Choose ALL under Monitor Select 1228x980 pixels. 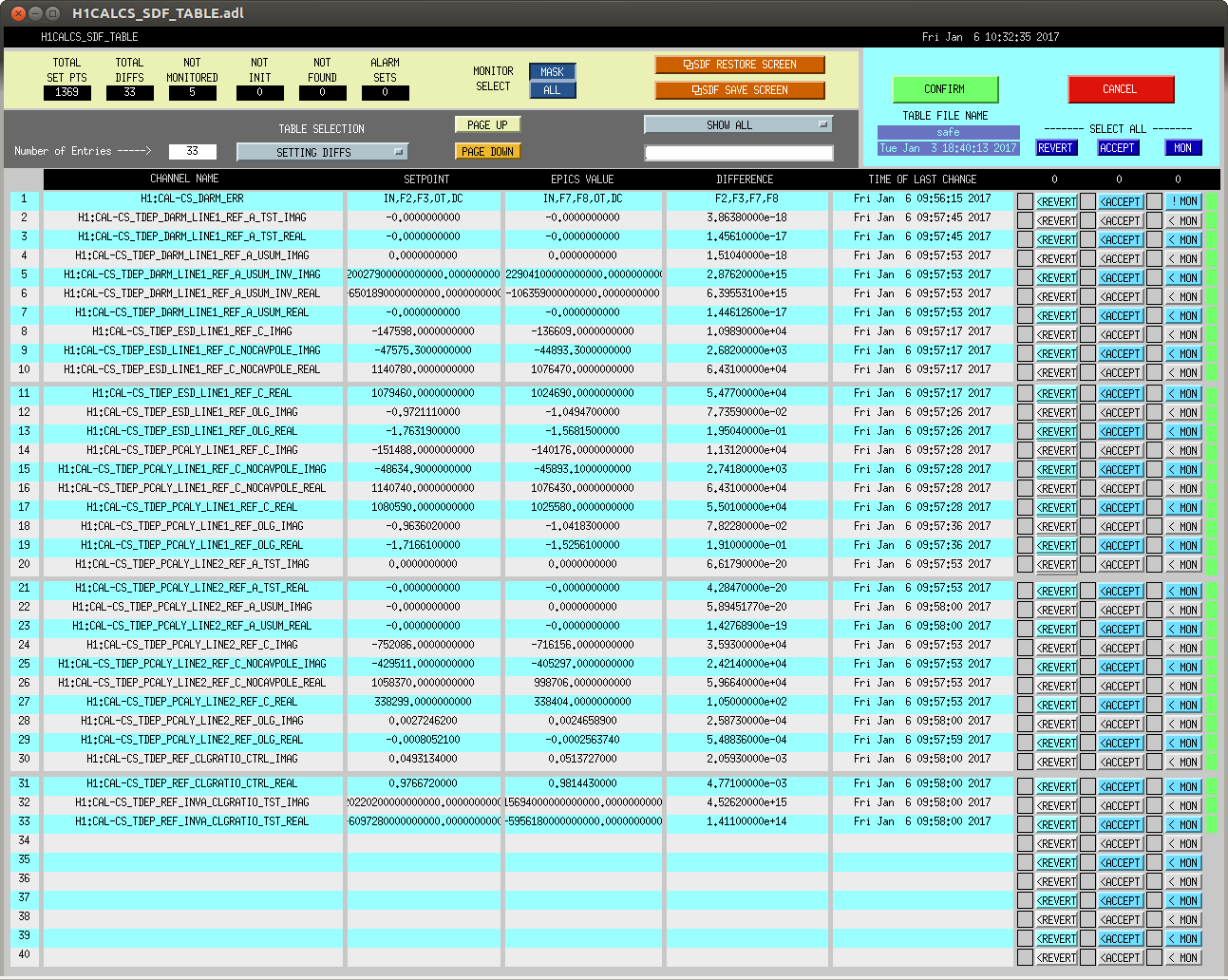[553, 90]
